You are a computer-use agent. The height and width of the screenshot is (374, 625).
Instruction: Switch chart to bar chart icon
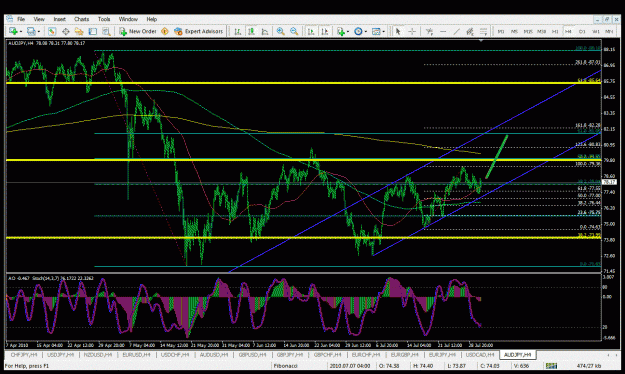pos(238,31)
